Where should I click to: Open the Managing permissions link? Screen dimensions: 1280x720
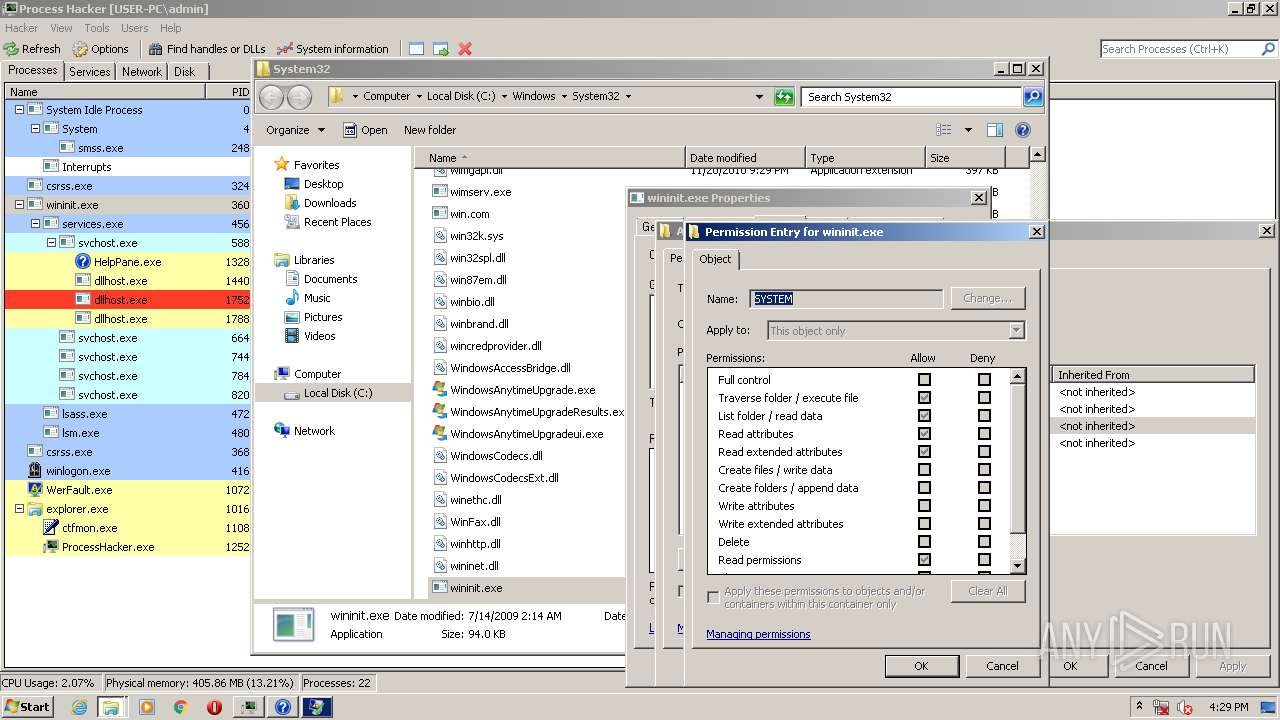tap(758, 634)
